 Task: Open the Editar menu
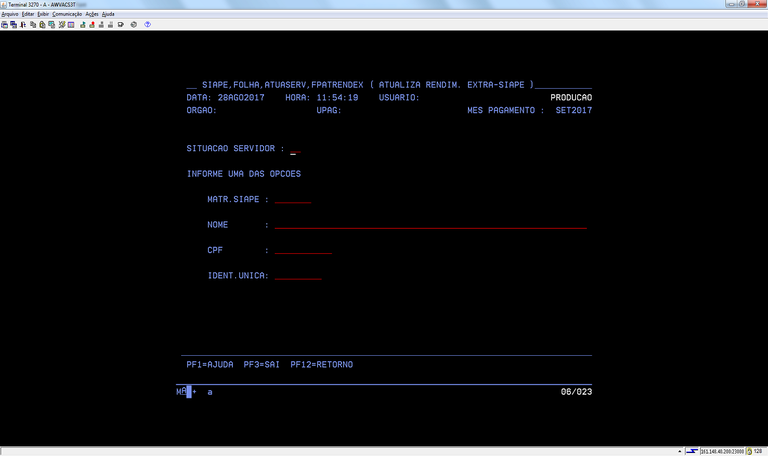pos(28,14)
